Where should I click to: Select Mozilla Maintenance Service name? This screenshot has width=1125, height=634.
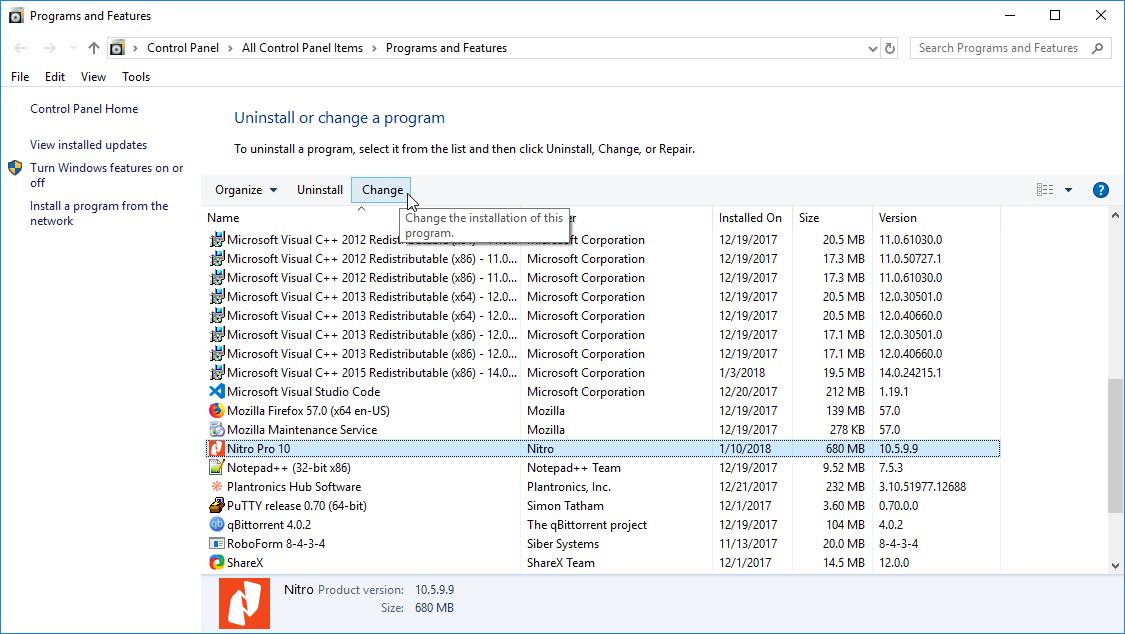(x=301, y=430)
